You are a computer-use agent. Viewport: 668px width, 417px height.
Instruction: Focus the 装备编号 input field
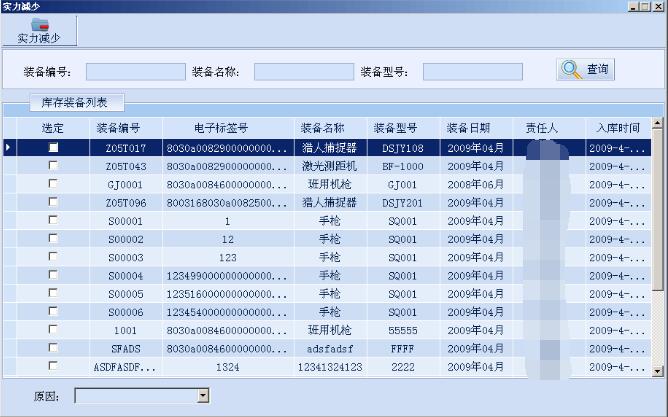136,72
